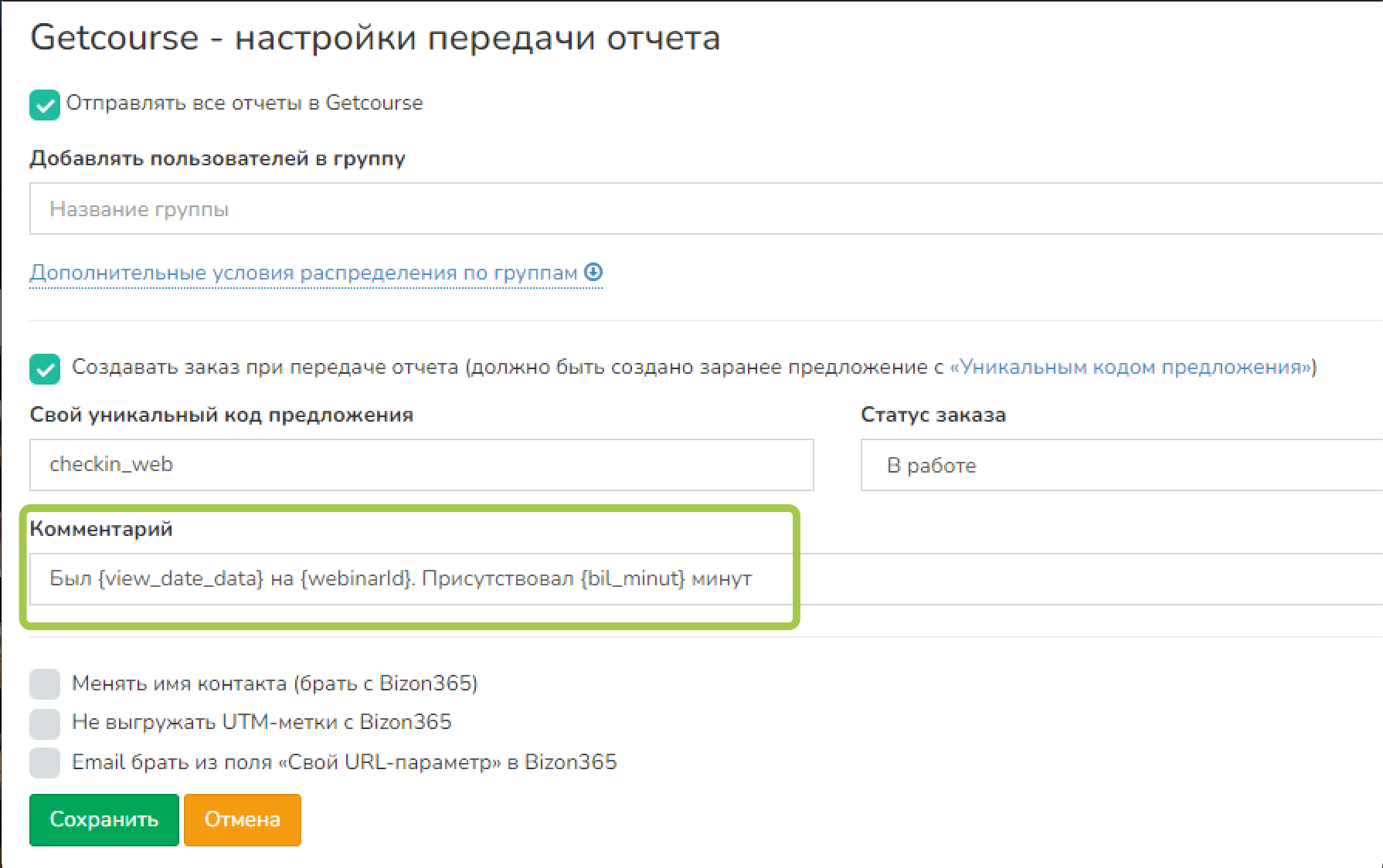Click the "Добавлять пользователей в группу" label
Viewport: 1383px width, 868px height.
point(217,159)
